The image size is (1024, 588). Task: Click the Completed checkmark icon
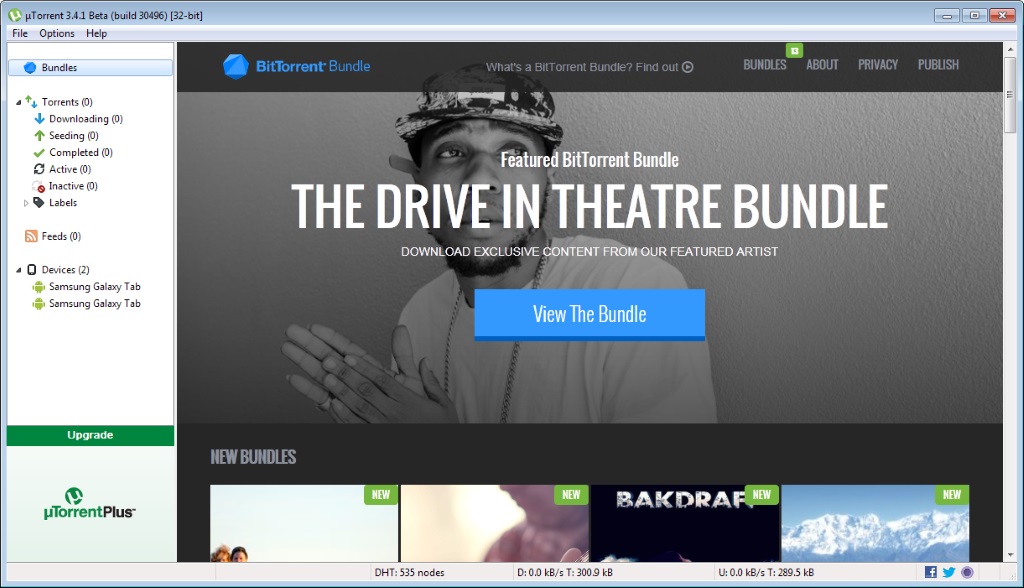coord(39,152)
